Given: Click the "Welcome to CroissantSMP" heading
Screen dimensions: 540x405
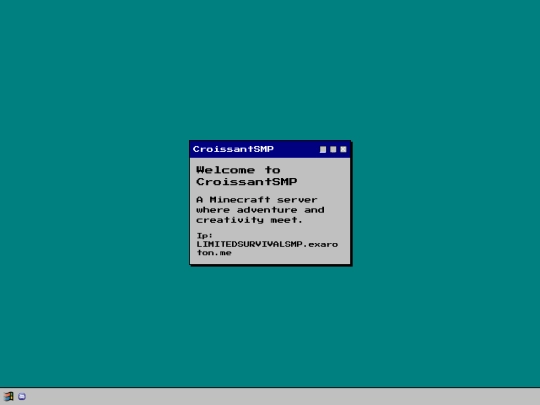Looking at the screenshot, I should pos(247,176).
